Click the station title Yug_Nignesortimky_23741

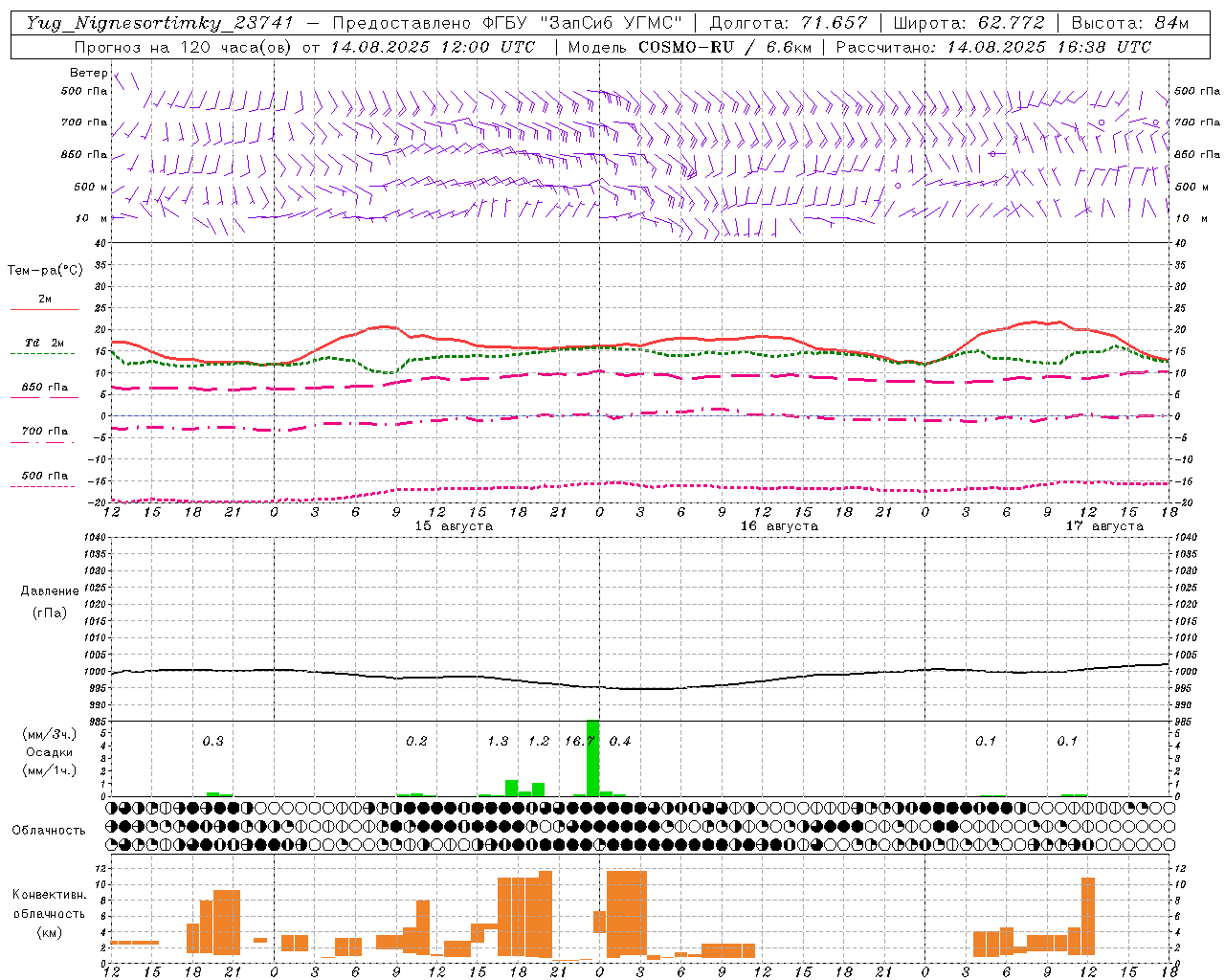coord(160,23)
